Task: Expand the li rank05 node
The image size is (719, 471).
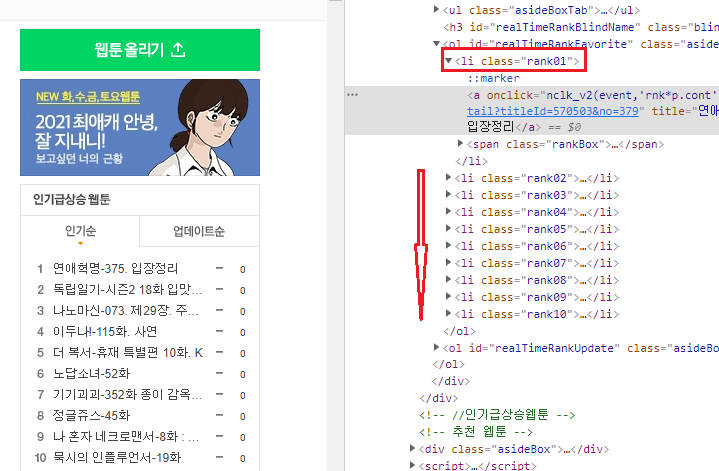Action: pyautogui.click(x=448, y=228)
